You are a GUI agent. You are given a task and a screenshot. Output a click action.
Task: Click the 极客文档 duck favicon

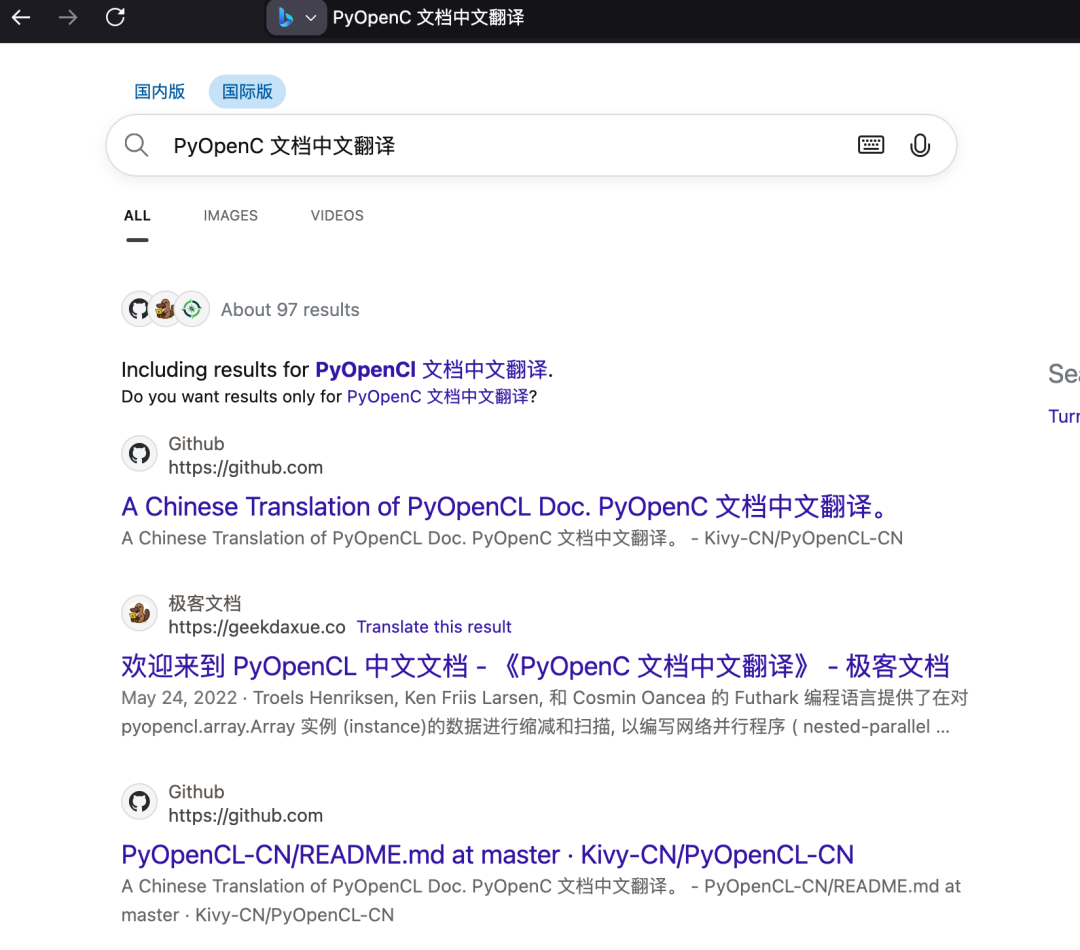[x=139, y=613]
